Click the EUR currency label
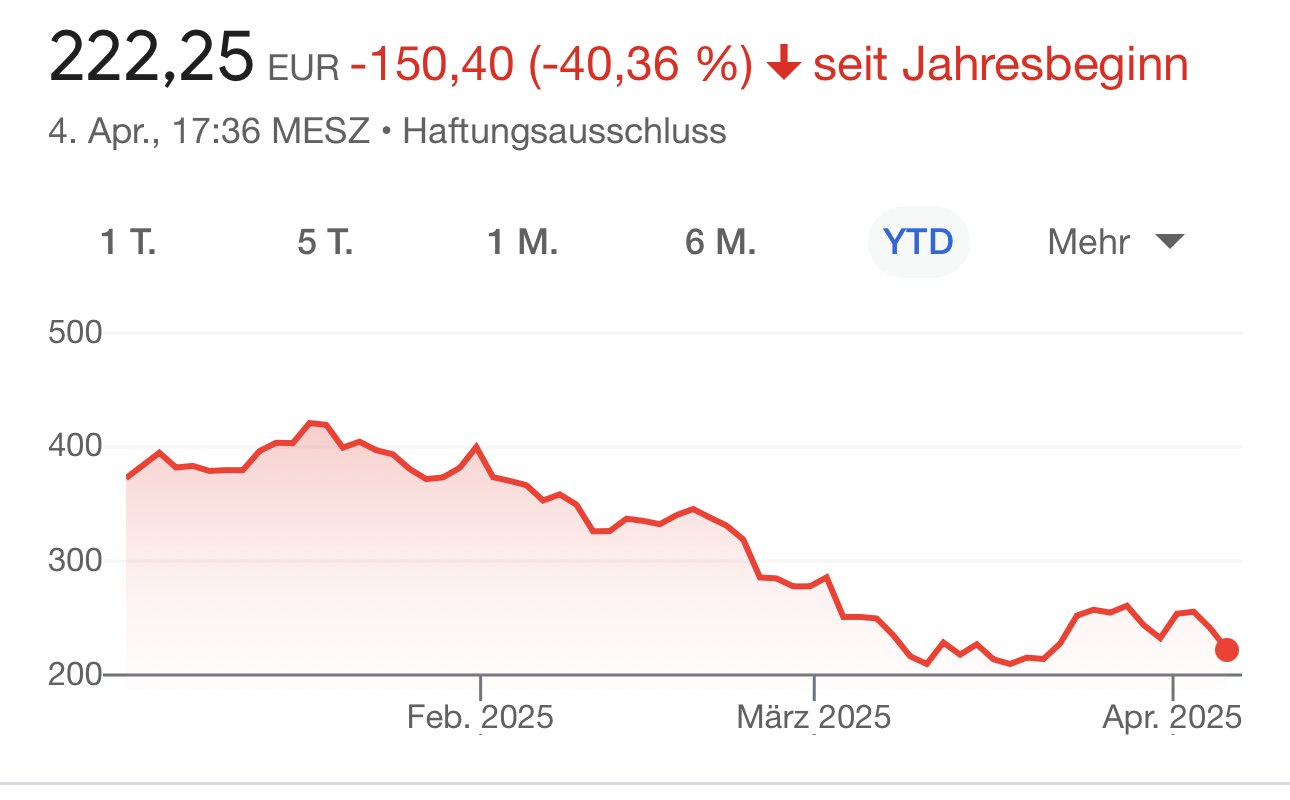1290x800 pixels. point(304,68)
